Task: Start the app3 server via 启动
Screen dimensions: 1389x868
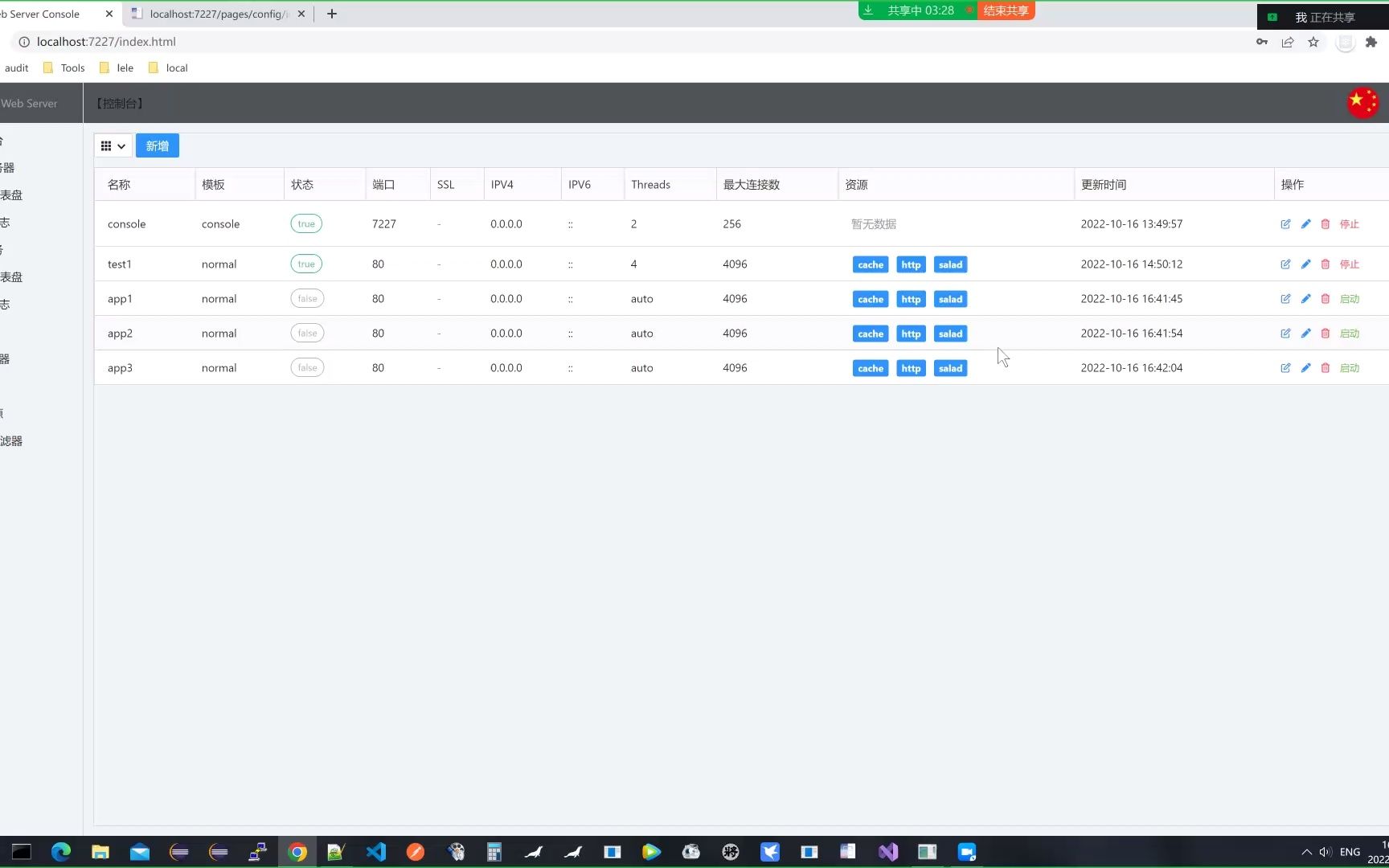Action: coord(1349,368)
